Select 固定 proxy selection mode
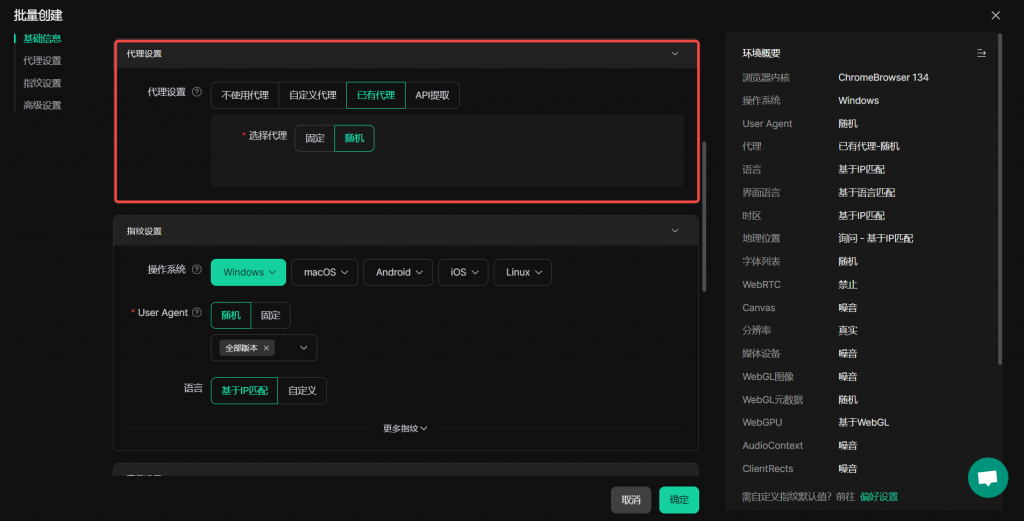1024x521 pixels. tap(315, 138)
